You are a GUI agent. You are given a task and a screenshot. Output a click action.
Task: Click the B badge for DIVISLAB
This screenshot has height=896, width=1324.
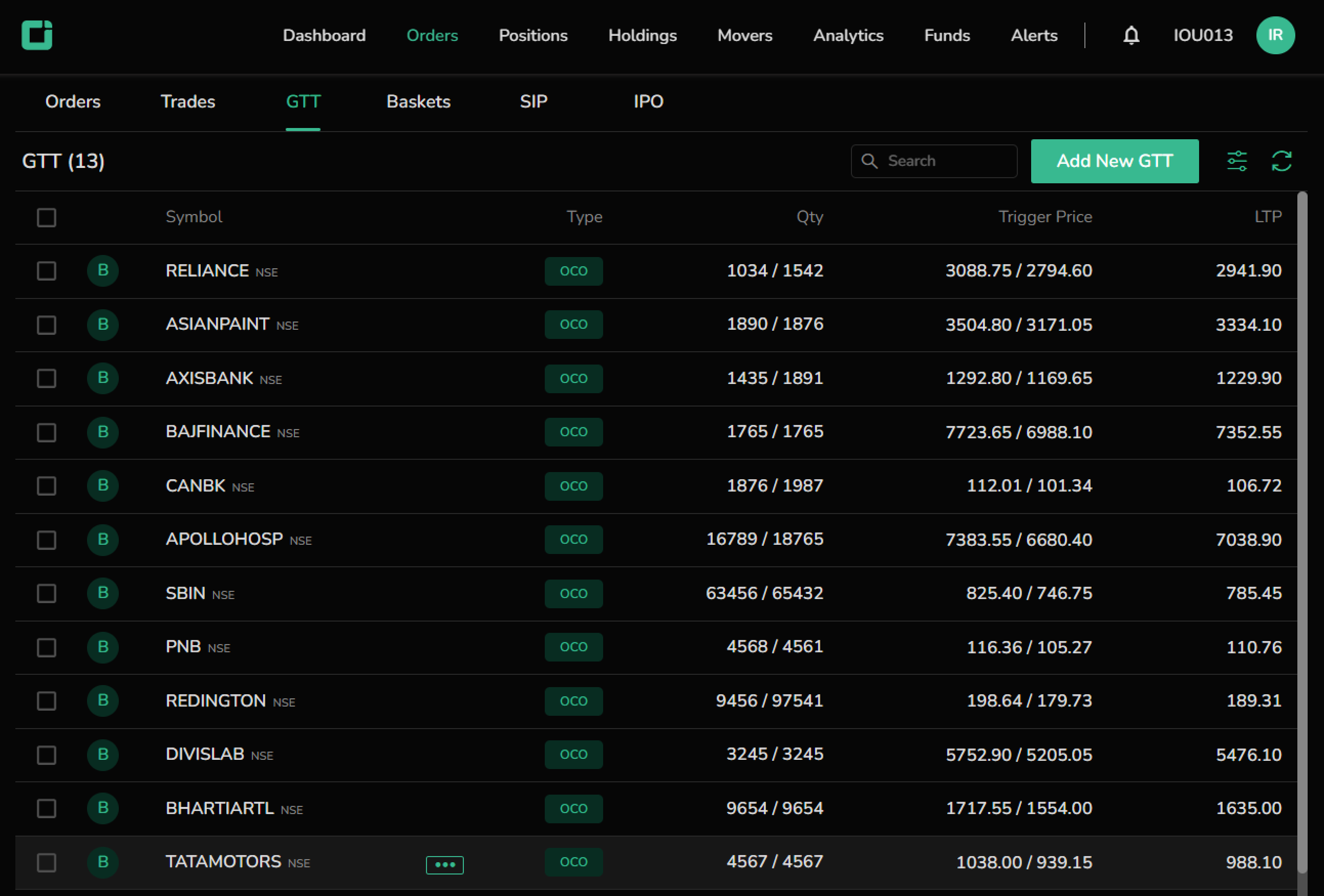coord(102,755)
